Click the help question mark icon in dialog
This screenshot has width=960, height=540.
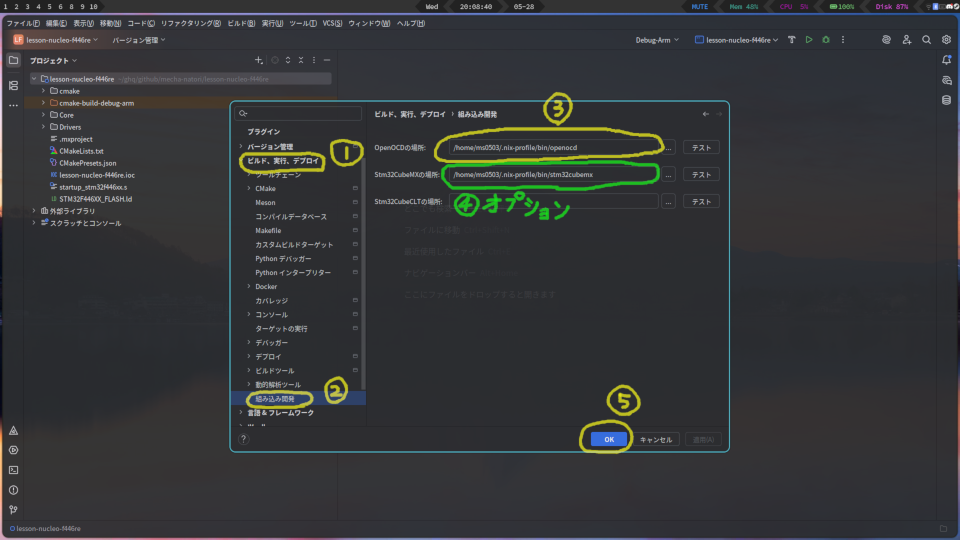(244, 438)
